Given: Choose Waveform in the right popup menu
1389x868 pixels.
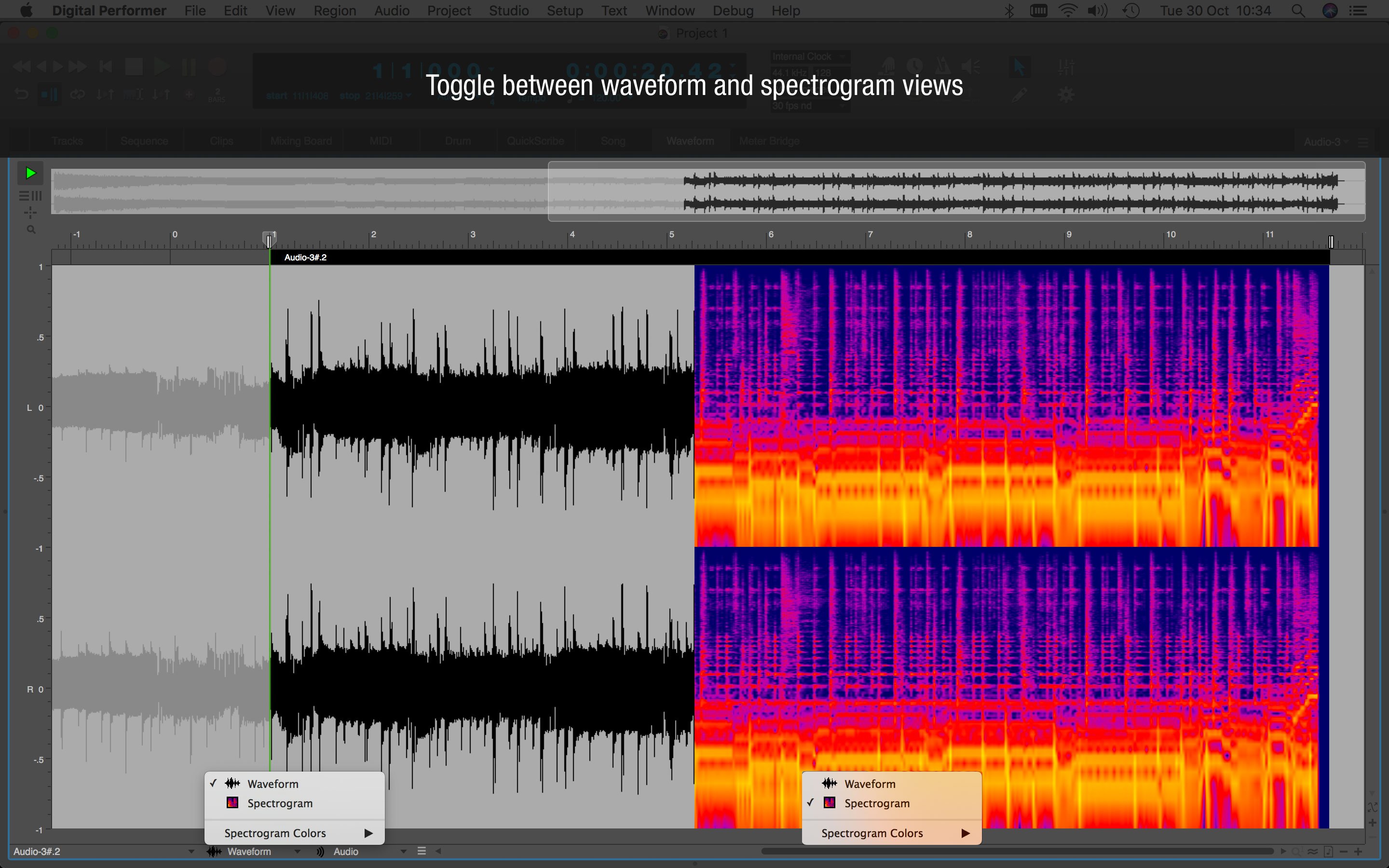Looking at the screenshot, I should 870,784.
